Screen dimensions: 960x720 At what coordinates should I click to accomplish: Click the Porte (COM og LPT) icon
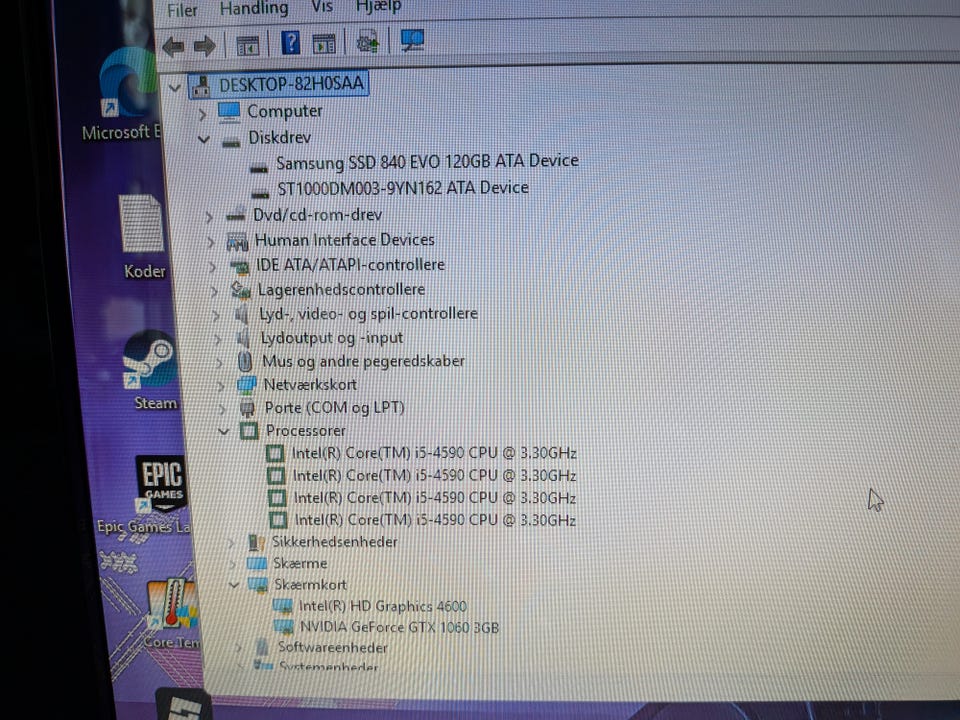coord(247,409)
